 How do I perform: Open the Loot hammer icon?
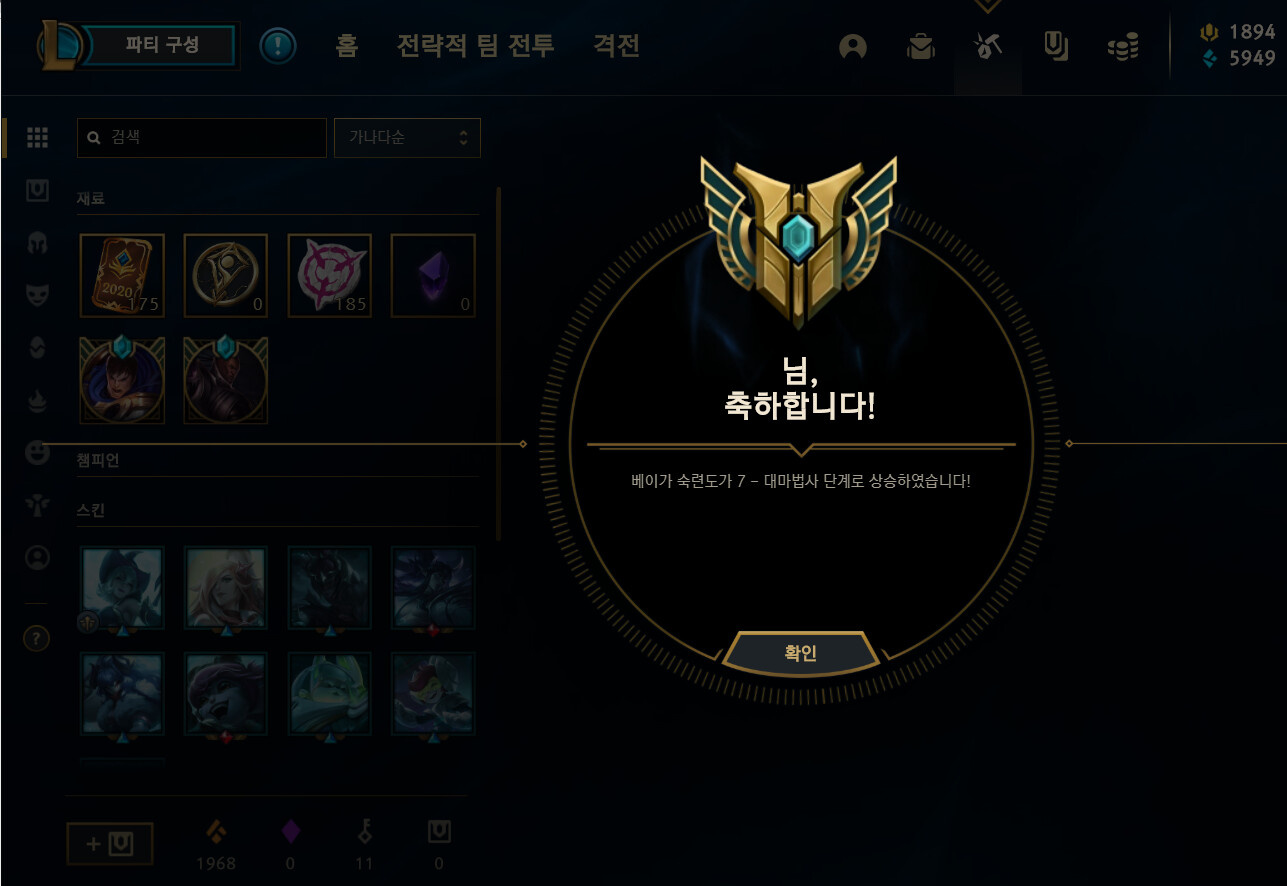point(987,46)
